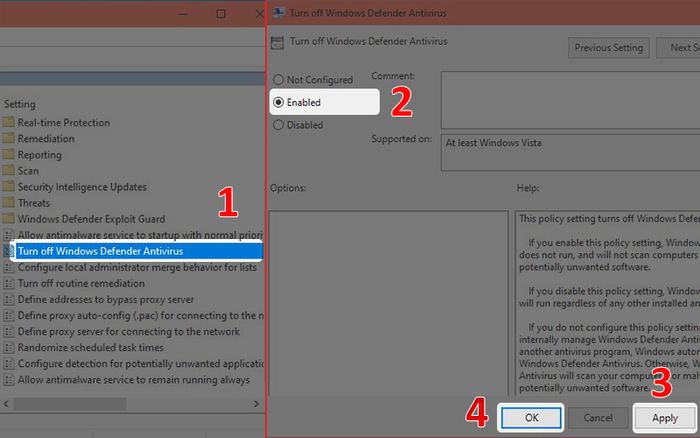Click right arrow of horizontal scrollbar
Viewport: 700px width, 438px height.
(x=256, y=404)
